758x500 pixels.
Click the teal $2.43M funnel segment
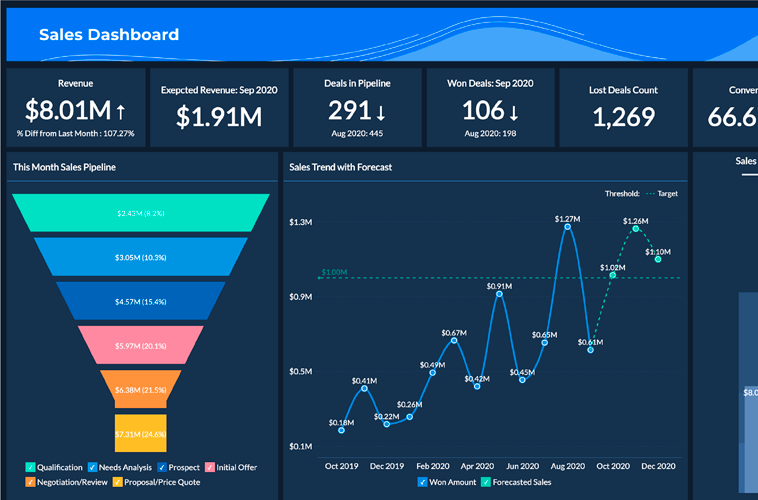point(140,213)
